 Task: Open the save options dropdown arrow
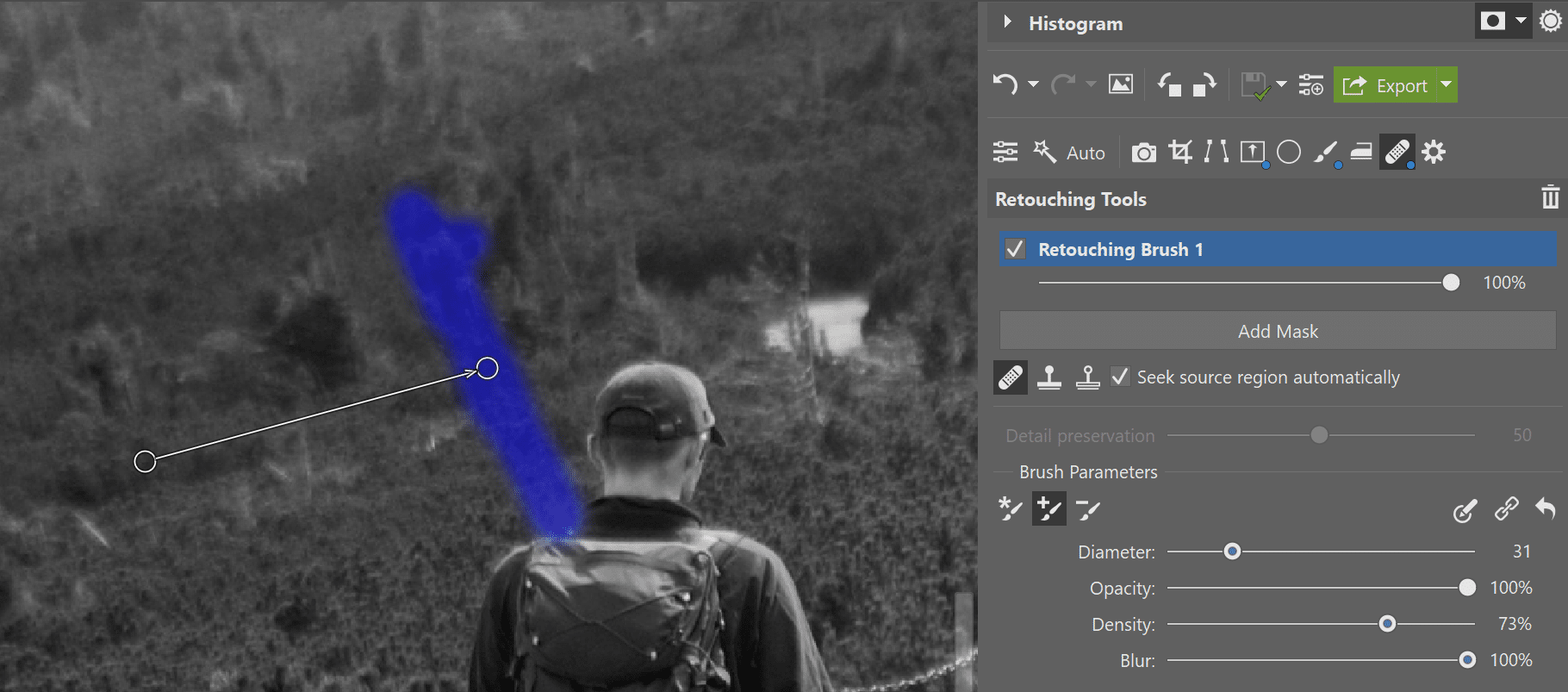pyautogui.click(x=1281, y=84)
